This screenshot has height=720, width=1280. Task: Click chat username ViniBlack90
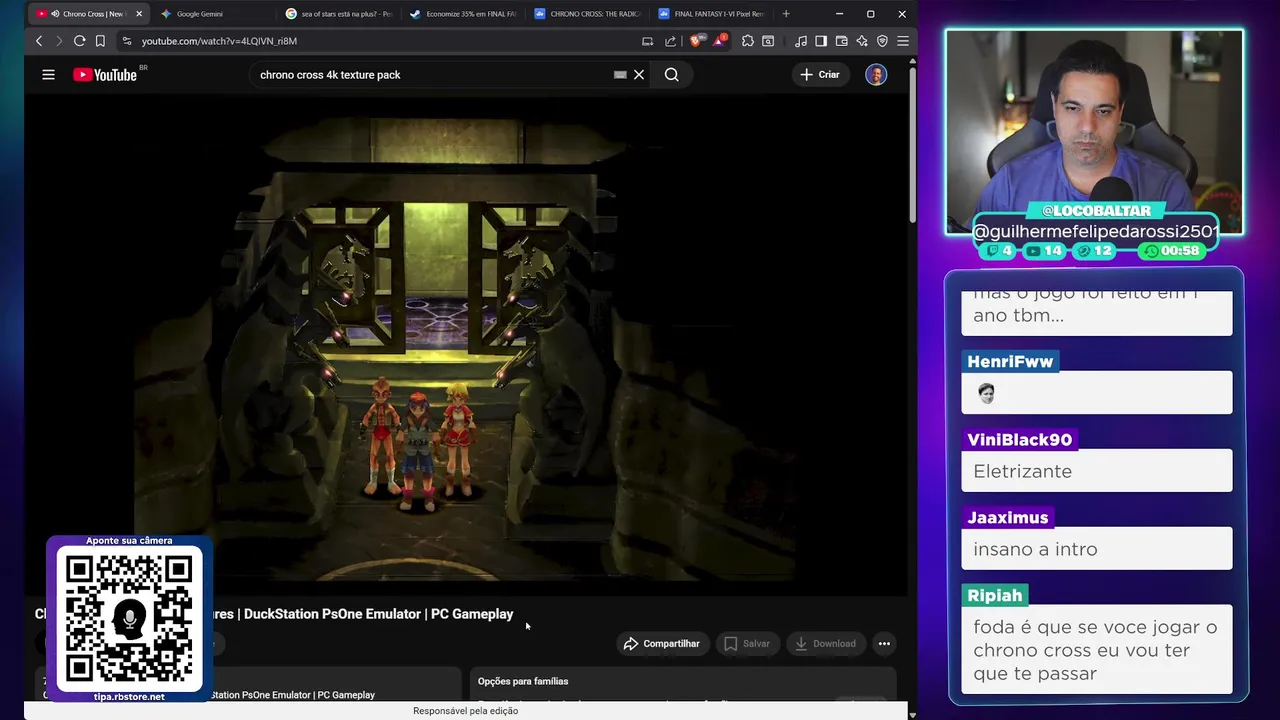(x=1019, y=439)
